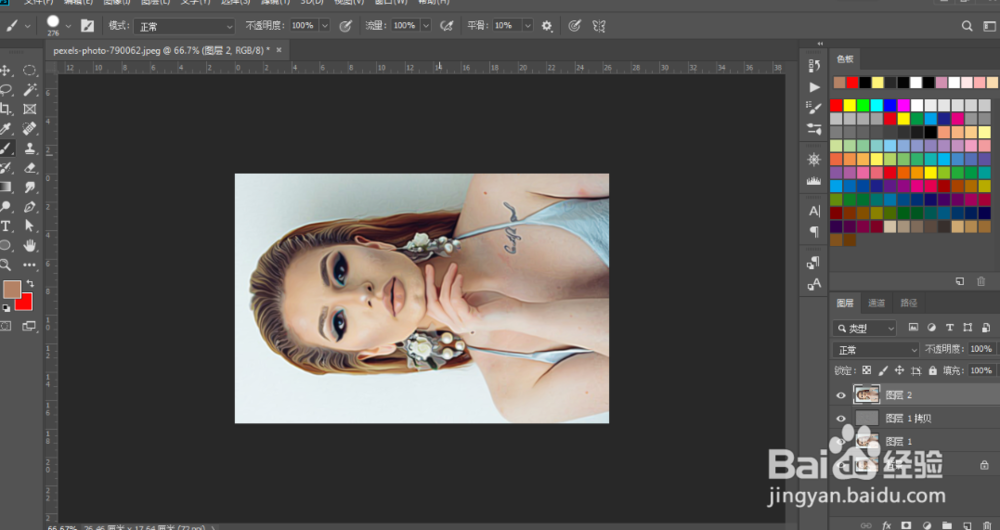
Task: Select the Crop tool
Action: click(x=5, y=109)
